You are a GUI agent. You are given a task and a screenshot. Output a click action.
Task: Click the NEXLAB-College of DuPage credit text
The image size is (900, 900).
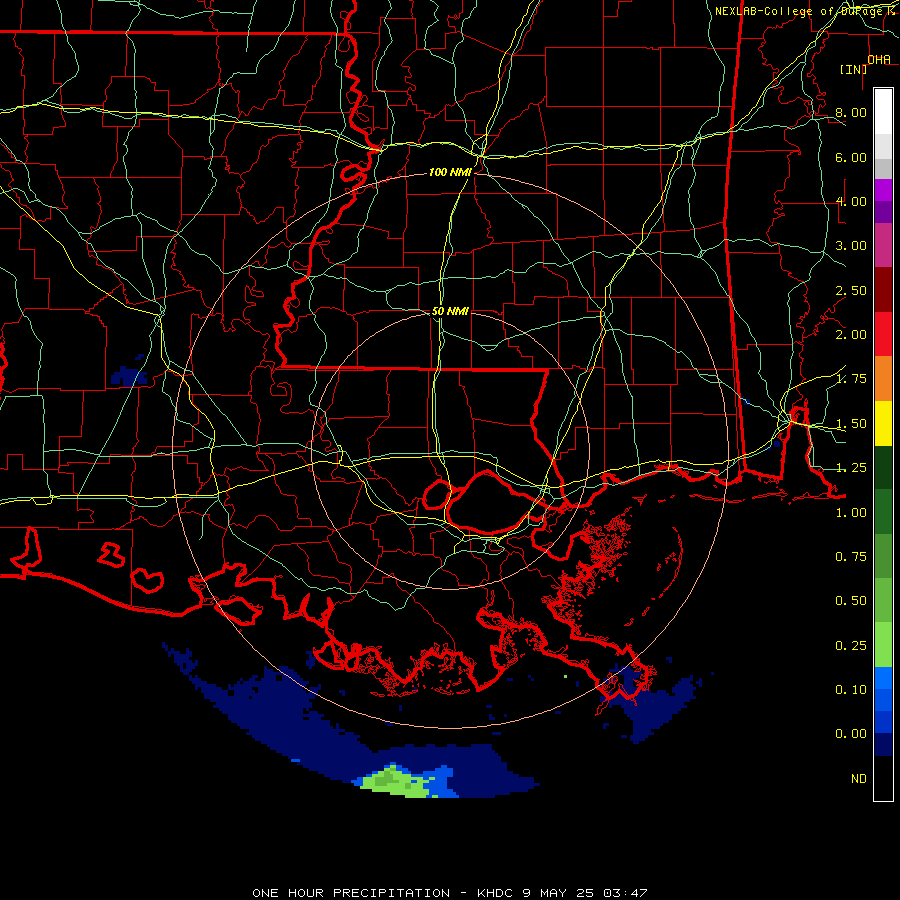[x=804, y=11]
